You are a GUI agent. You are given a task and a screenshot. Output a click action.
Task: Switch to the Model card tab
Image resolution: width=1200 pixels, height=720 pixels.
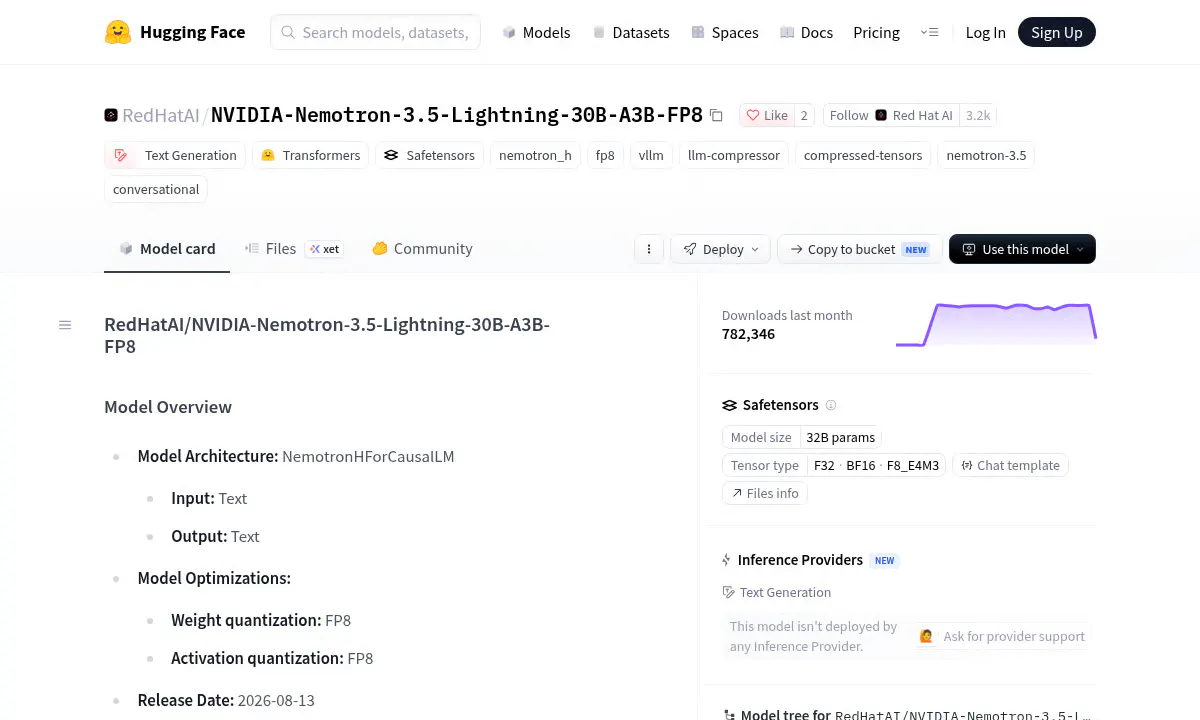tap(167, 249)
